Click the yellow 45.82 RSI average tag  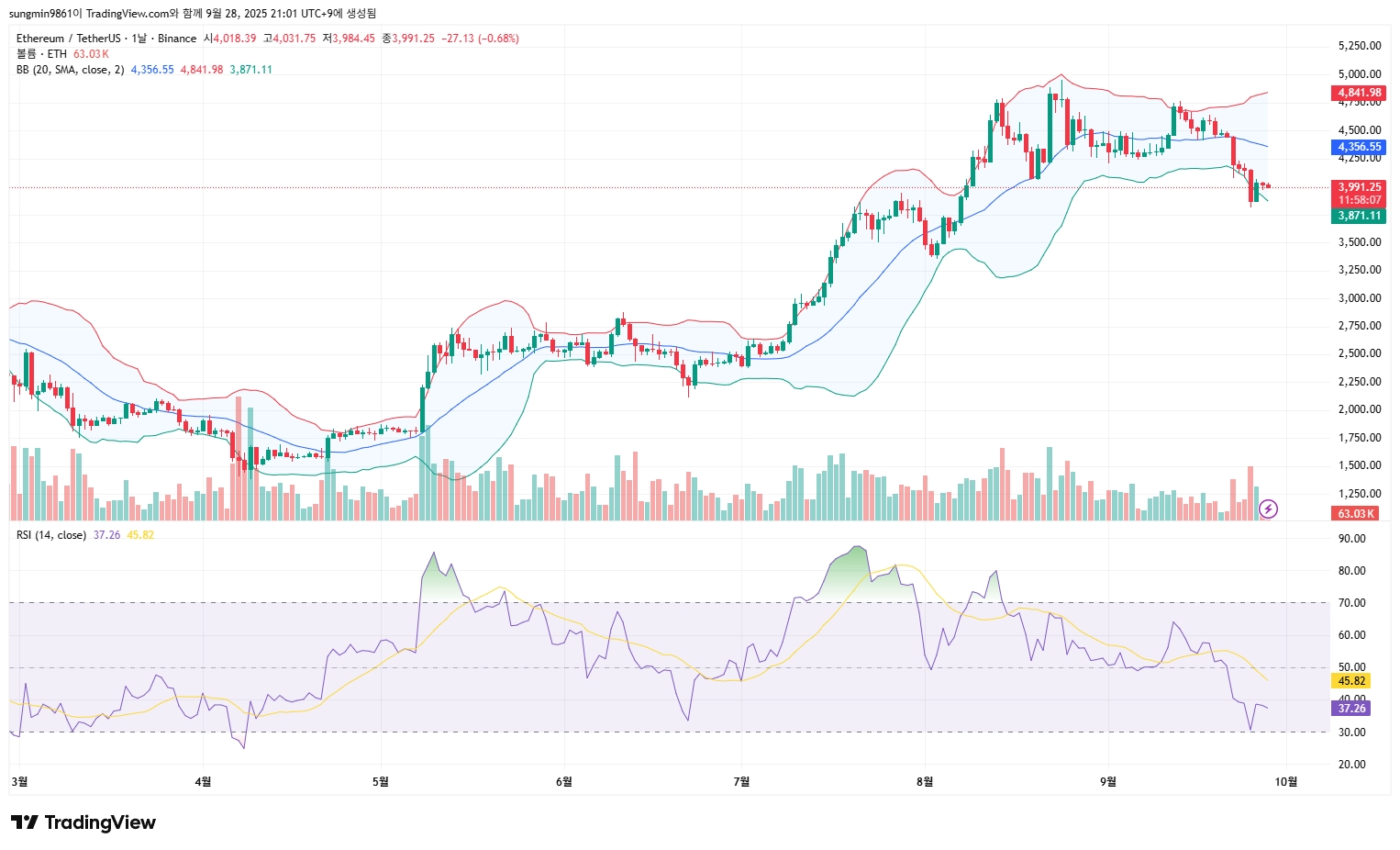coord(1350,681)
